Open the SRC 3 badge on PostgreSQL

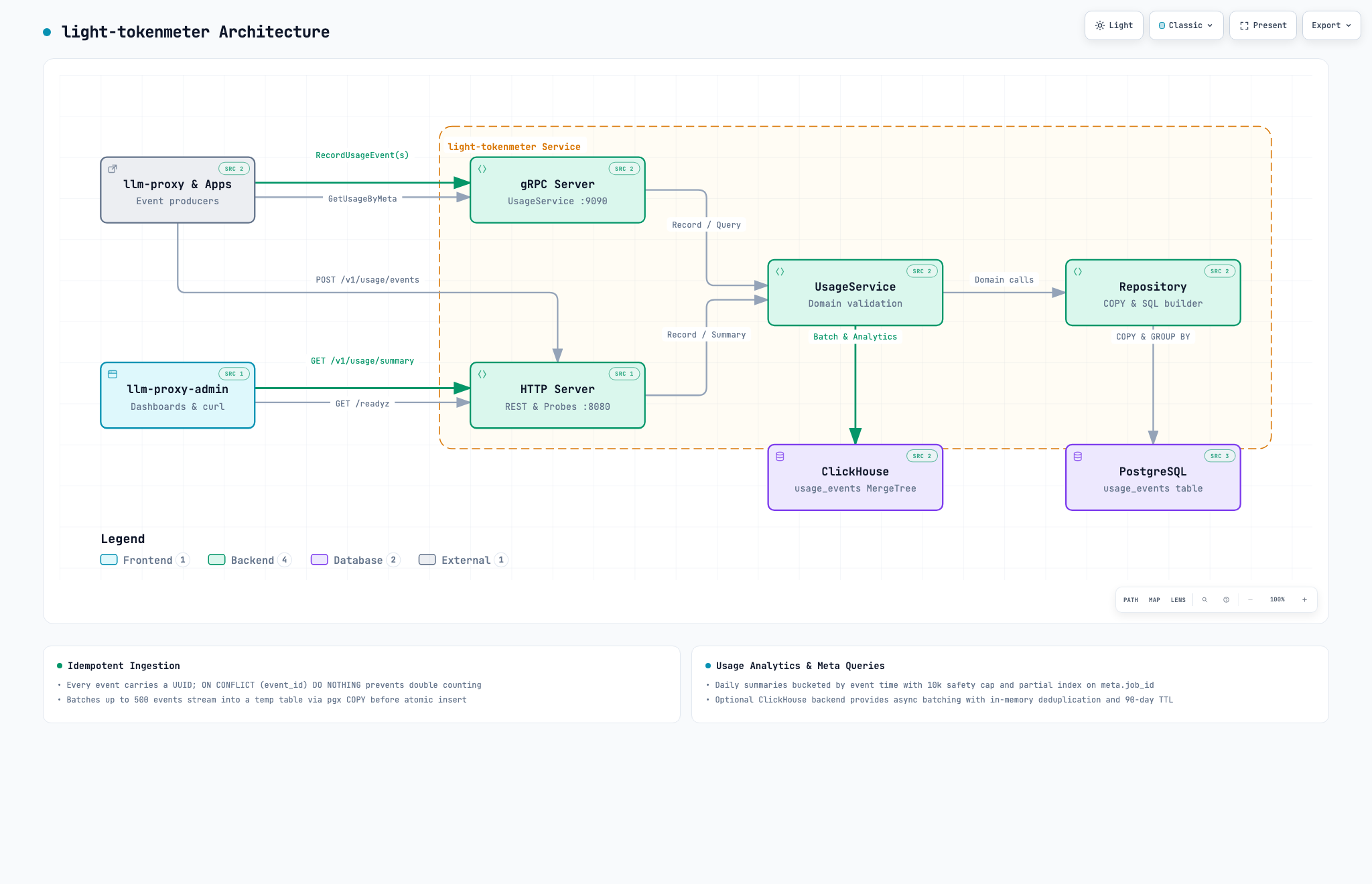(x=1220, y=456)
